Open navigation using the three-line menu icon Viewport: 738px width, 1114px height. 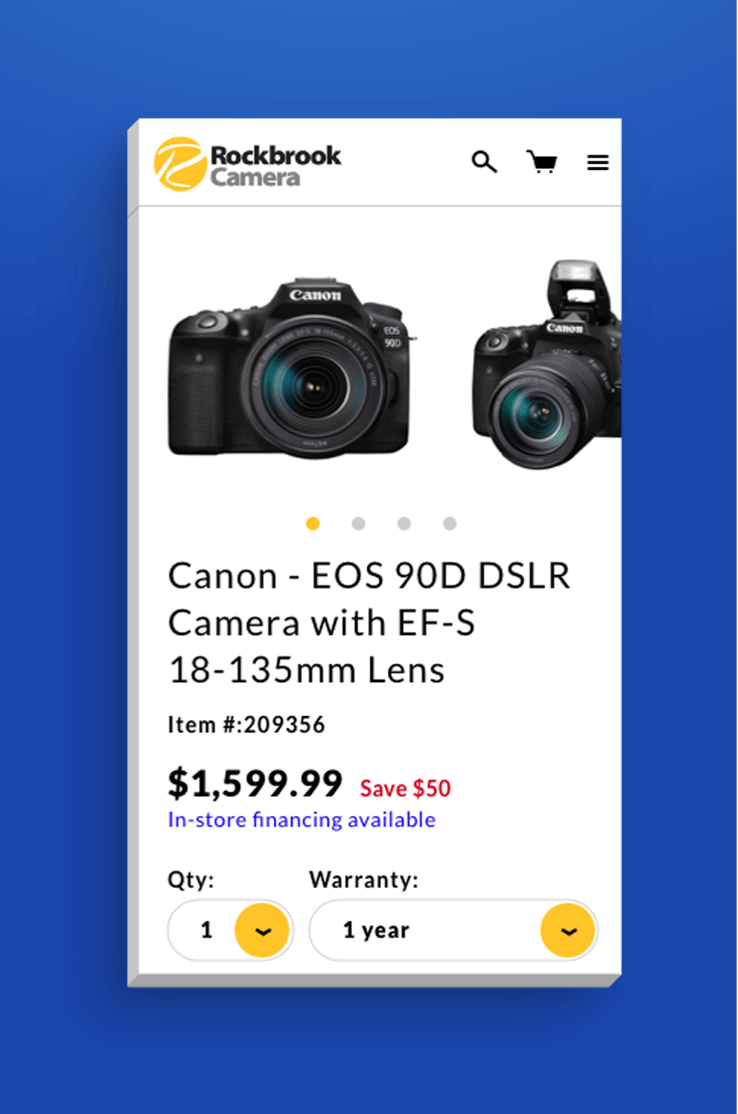click(x=598, y=161)
